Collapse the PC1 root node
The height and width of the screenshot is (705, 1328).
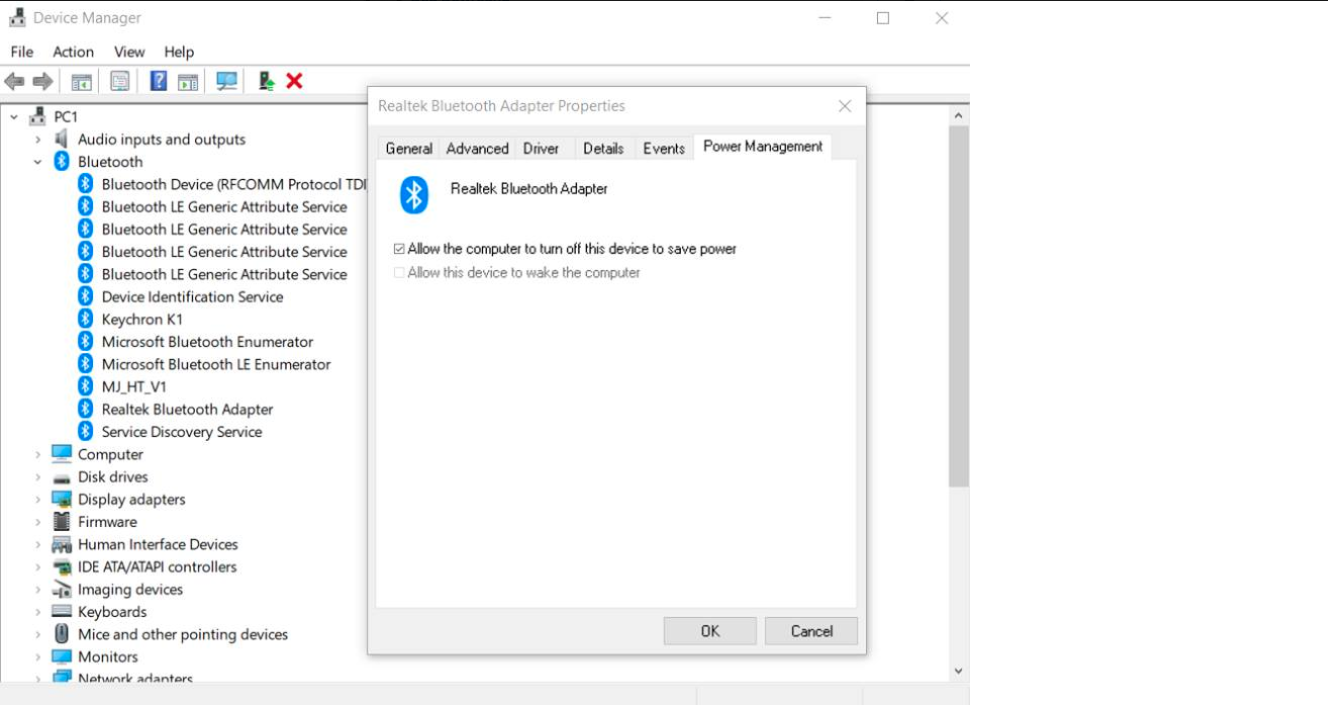[x=14, y=117]
